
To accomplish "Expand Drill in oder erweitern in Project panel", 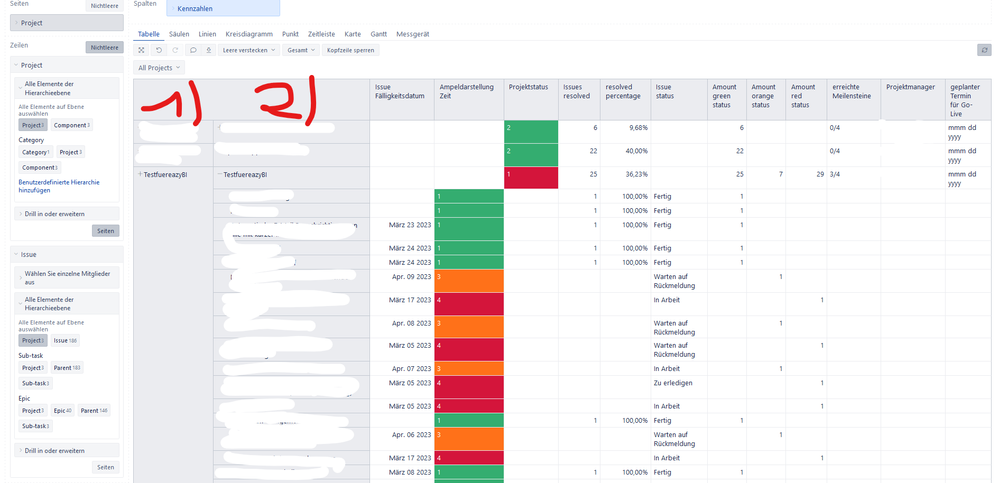I will (67, 213).
